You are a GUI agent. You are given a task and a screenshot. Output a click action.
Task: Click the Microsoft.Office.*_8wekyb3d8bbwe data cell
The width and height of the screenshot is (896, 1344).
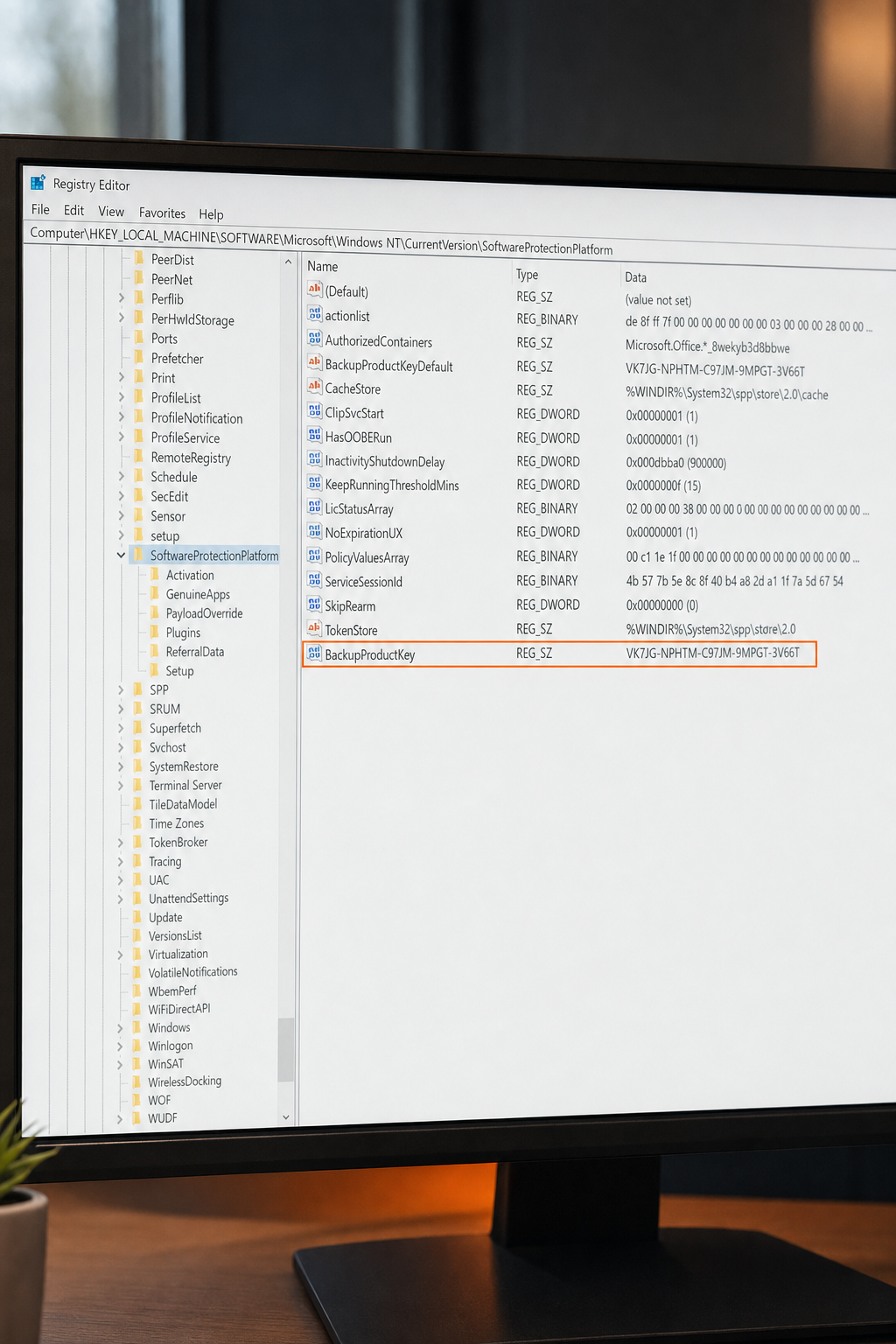click(x=707, y=346)
